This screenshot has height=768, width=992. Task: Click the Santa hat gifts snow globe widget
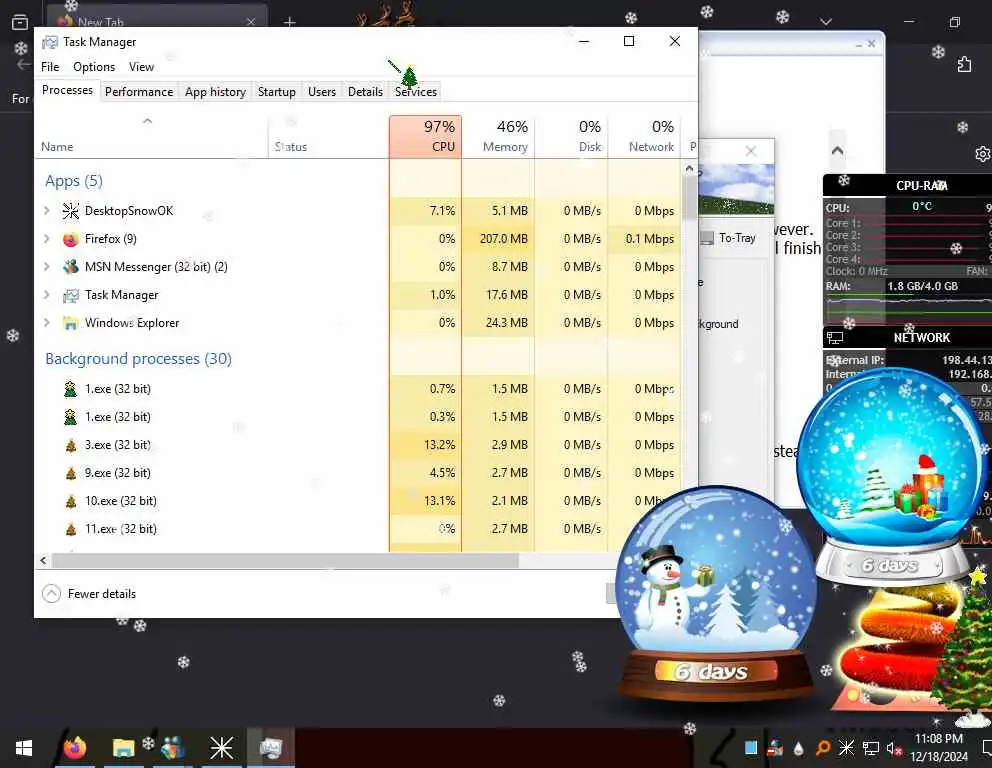892,476
